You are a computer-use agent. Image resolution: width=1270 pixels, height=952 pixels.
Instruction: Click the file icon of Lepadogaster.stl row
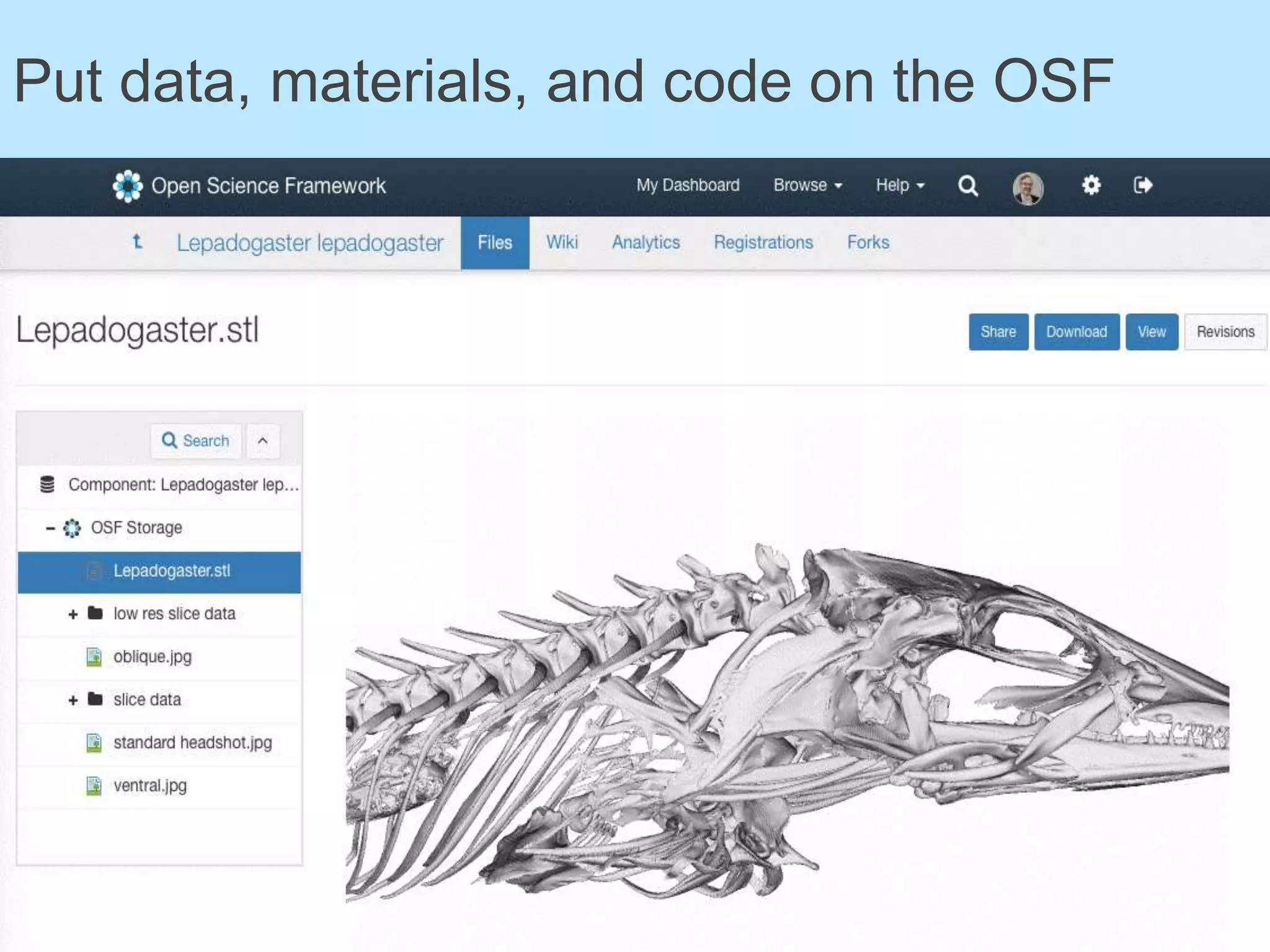pos(94,571)
